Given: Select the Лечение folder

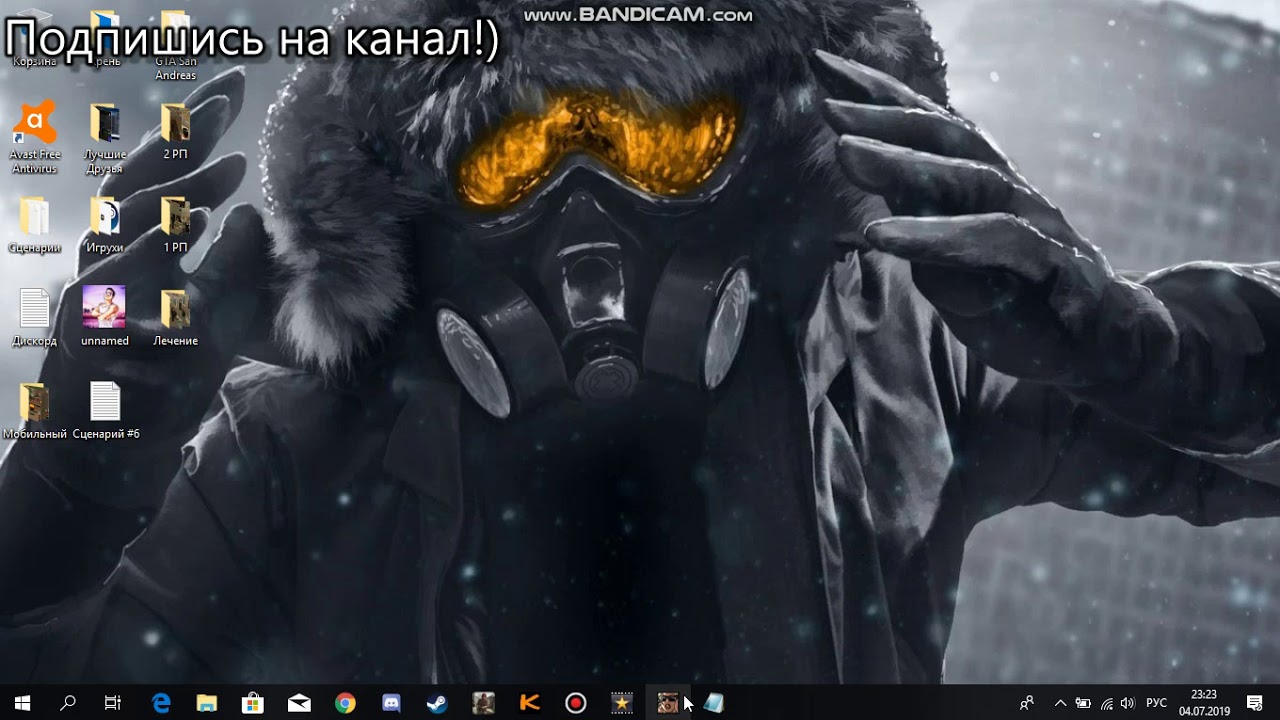Looking at the screenshot, I should 175,317.
